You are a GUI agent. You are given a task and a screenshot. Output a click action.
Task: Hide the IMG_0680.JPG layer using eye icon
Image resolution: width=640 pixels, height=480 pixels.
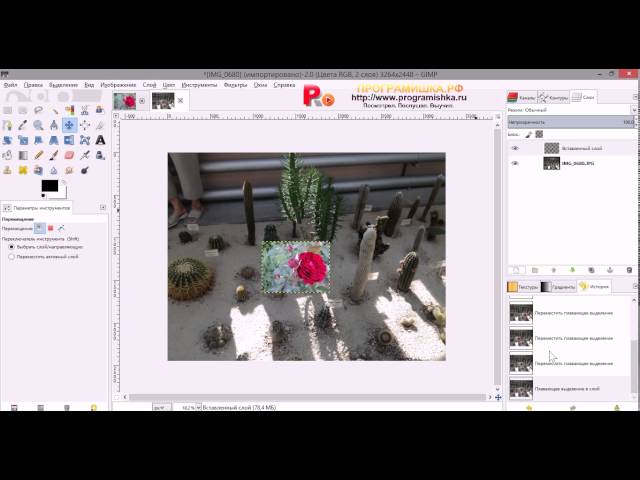(515, 163)
